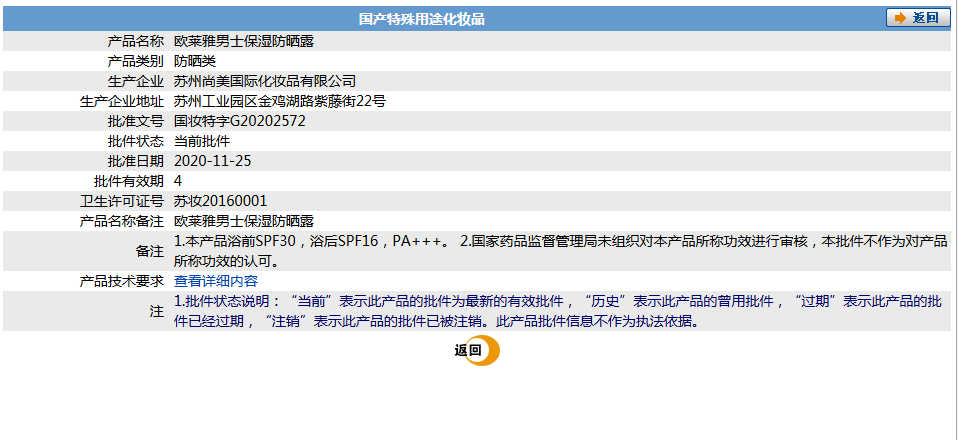Image resolution: width=958 pixels, height=440 pixels.
Task: Select manufacturer 苏州尚美国际化妆品有限公司
Action: (x=265, y=81)
